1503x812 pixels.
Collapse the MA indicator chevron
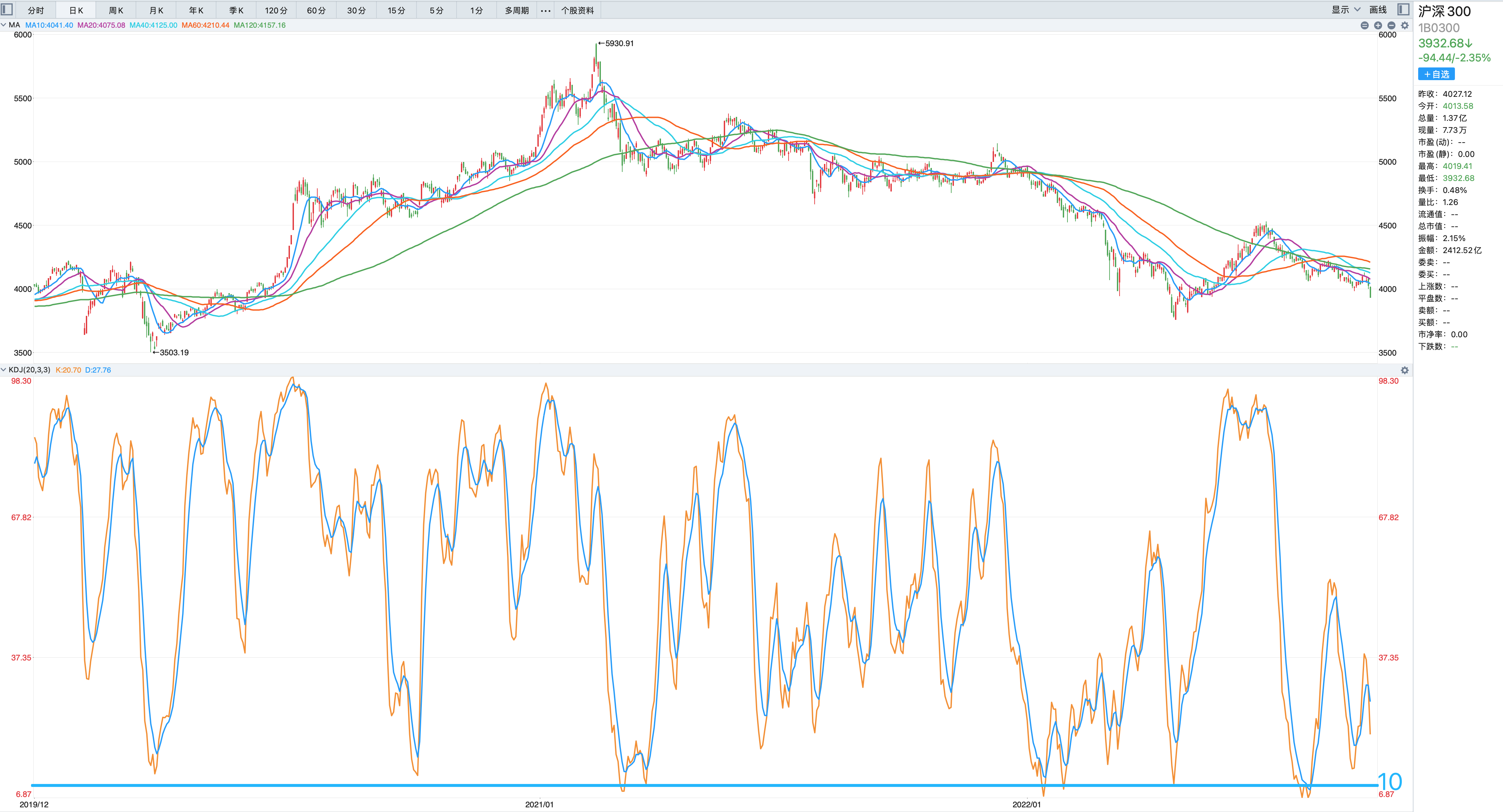point(4,25)
